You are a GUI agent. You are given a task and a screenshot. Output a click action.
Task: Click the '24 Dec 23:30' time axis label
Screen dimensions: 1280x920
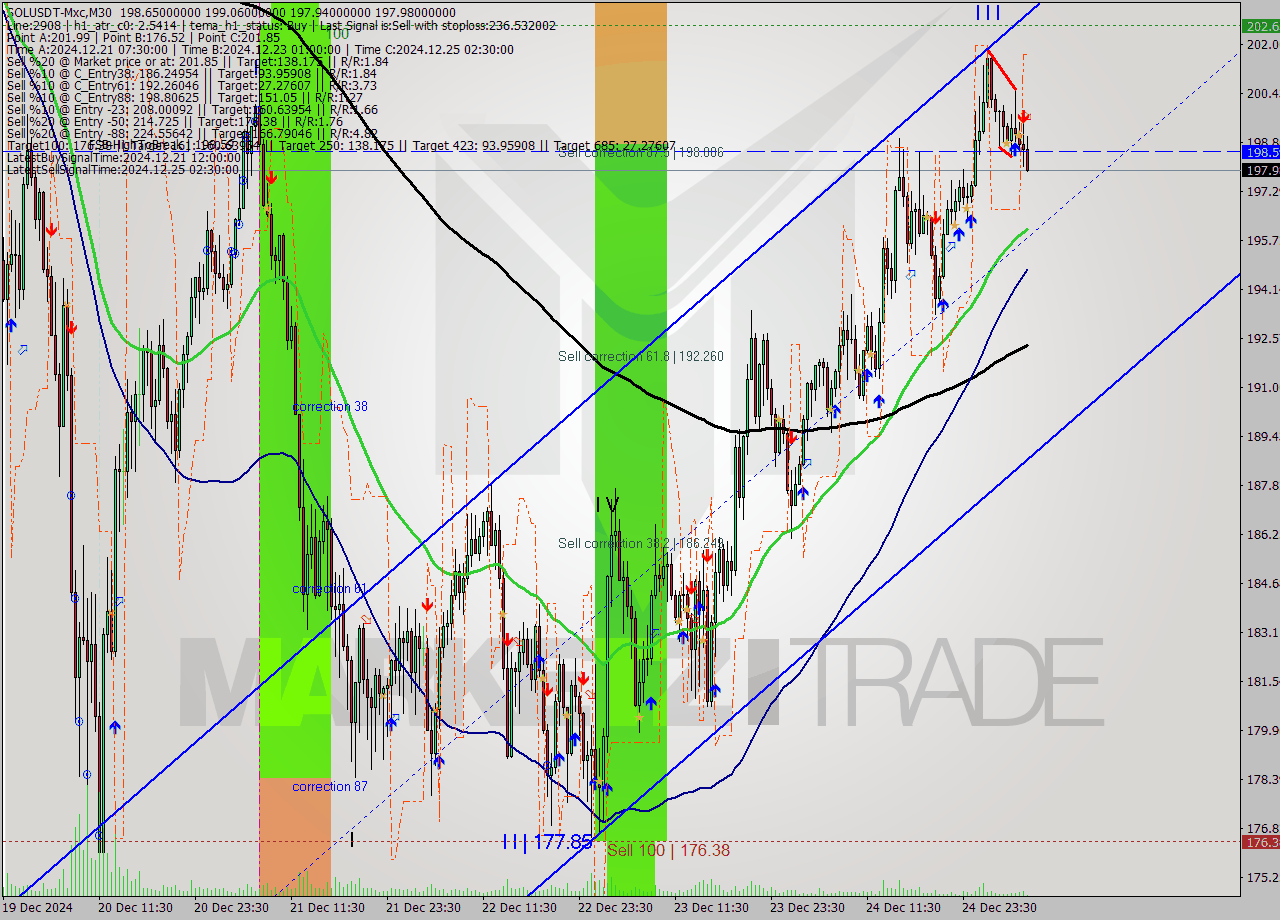(x=998, y=908)
